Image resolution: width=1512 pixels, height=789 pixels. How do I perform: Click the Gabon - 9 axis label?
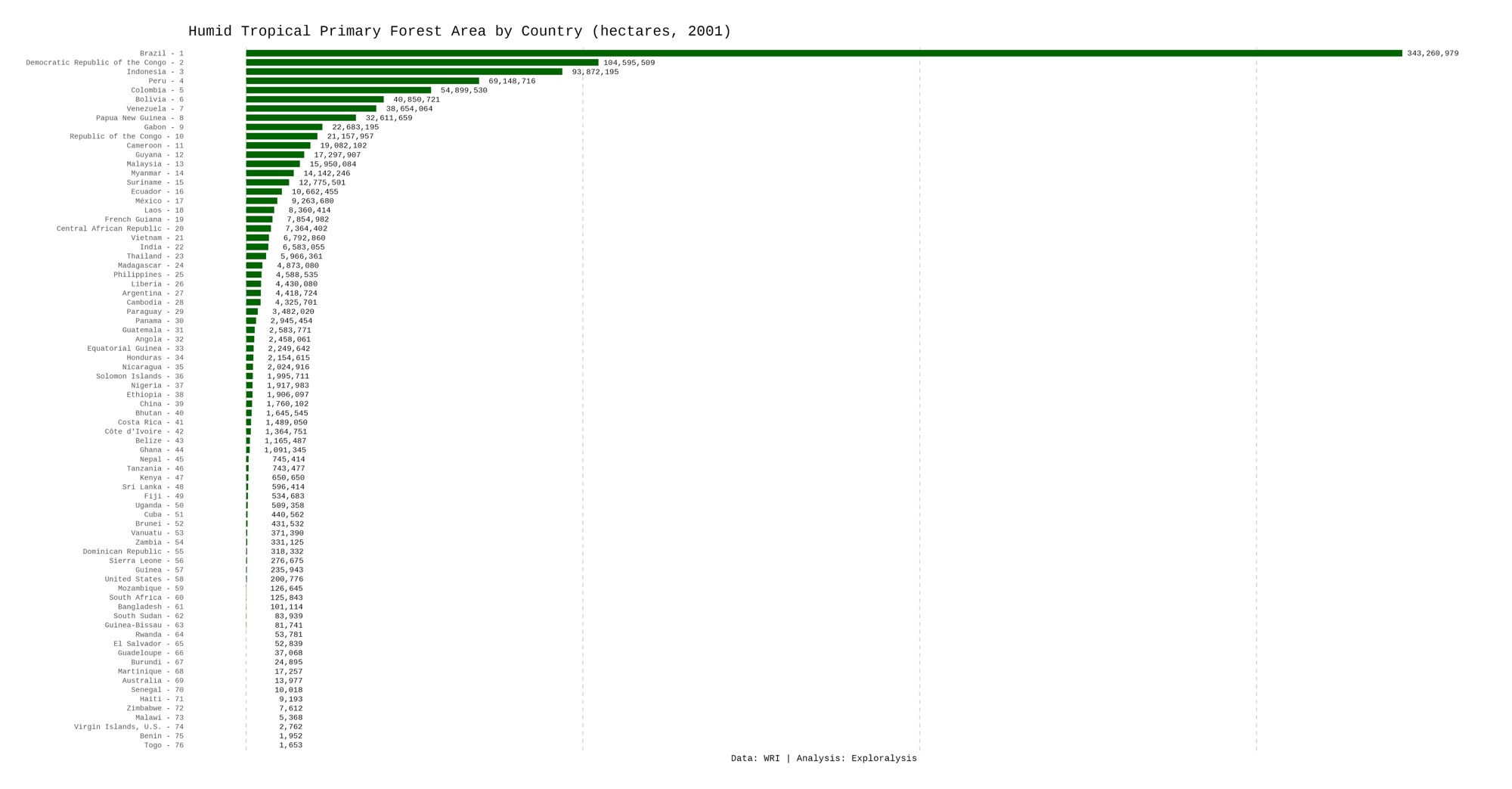164,127
